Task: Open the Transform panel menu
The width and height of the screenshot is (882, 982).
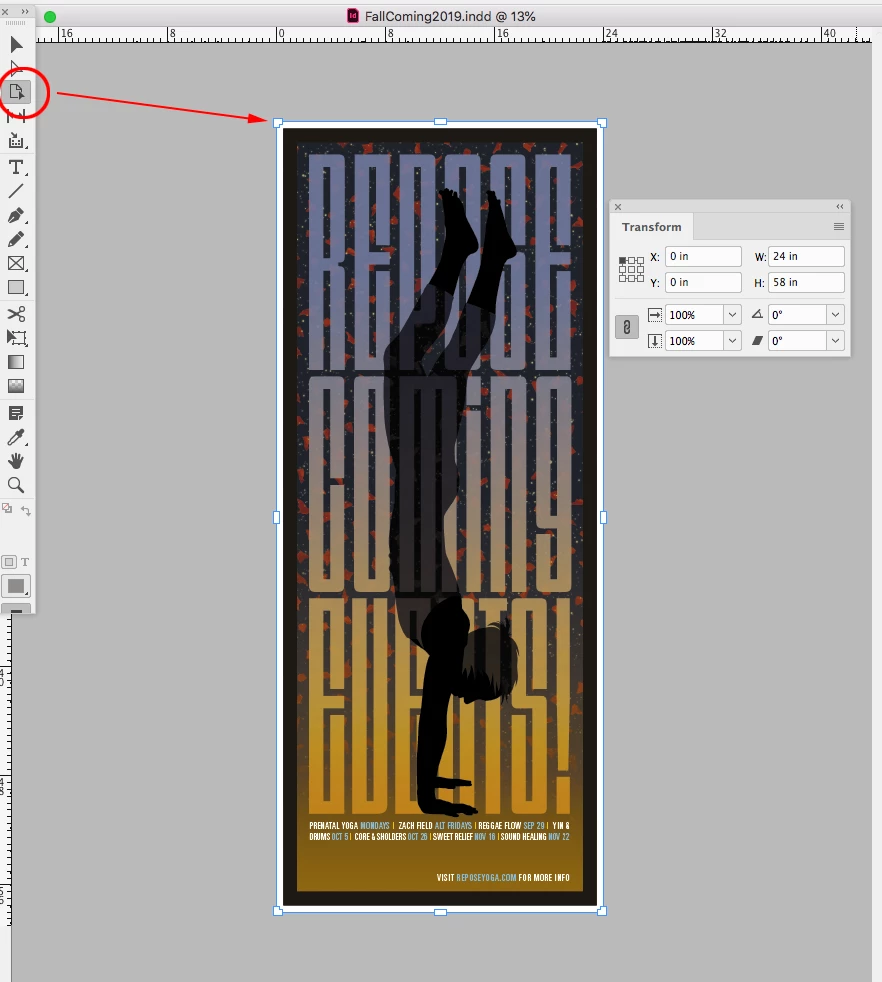Action: [839, 227]
